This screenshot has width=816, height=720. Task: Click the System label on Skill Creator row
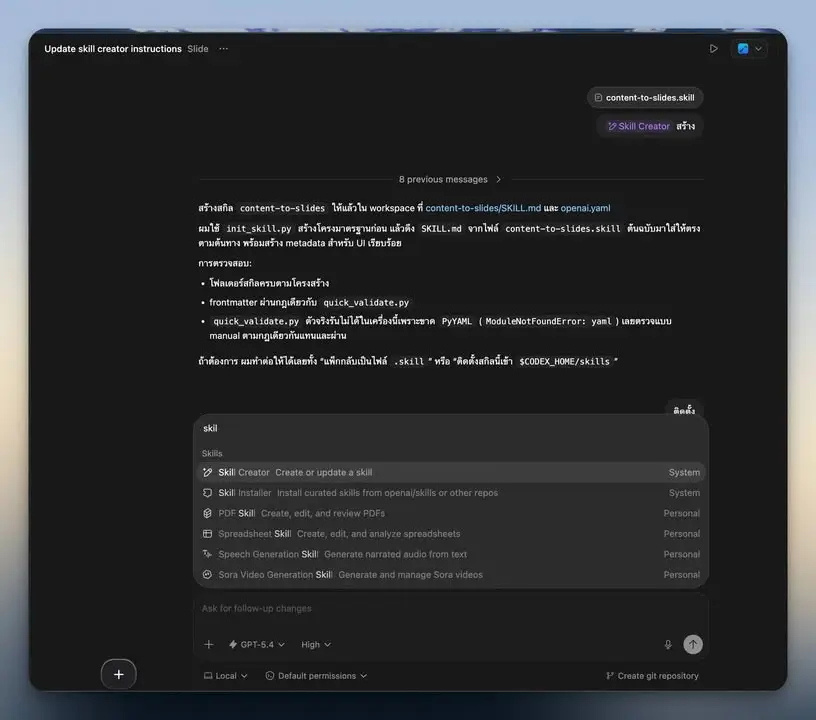[x=684, y=472]
